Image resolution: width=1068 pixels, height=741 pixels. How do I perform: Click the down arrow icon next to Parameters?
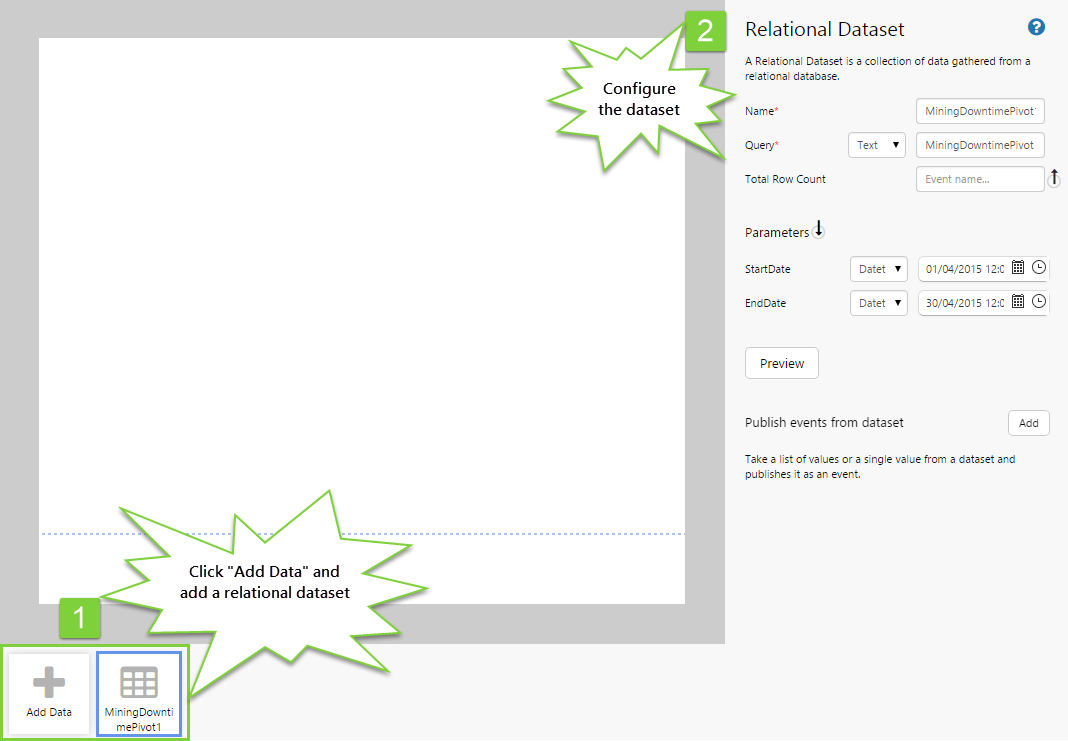[x=819, y=230]
